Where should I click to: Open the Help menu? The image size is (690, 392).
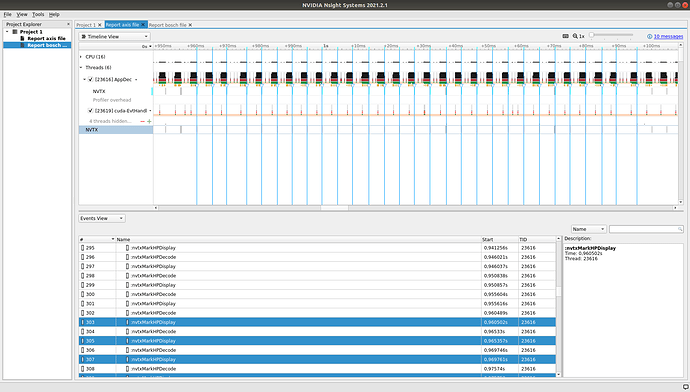coord(54,15)
